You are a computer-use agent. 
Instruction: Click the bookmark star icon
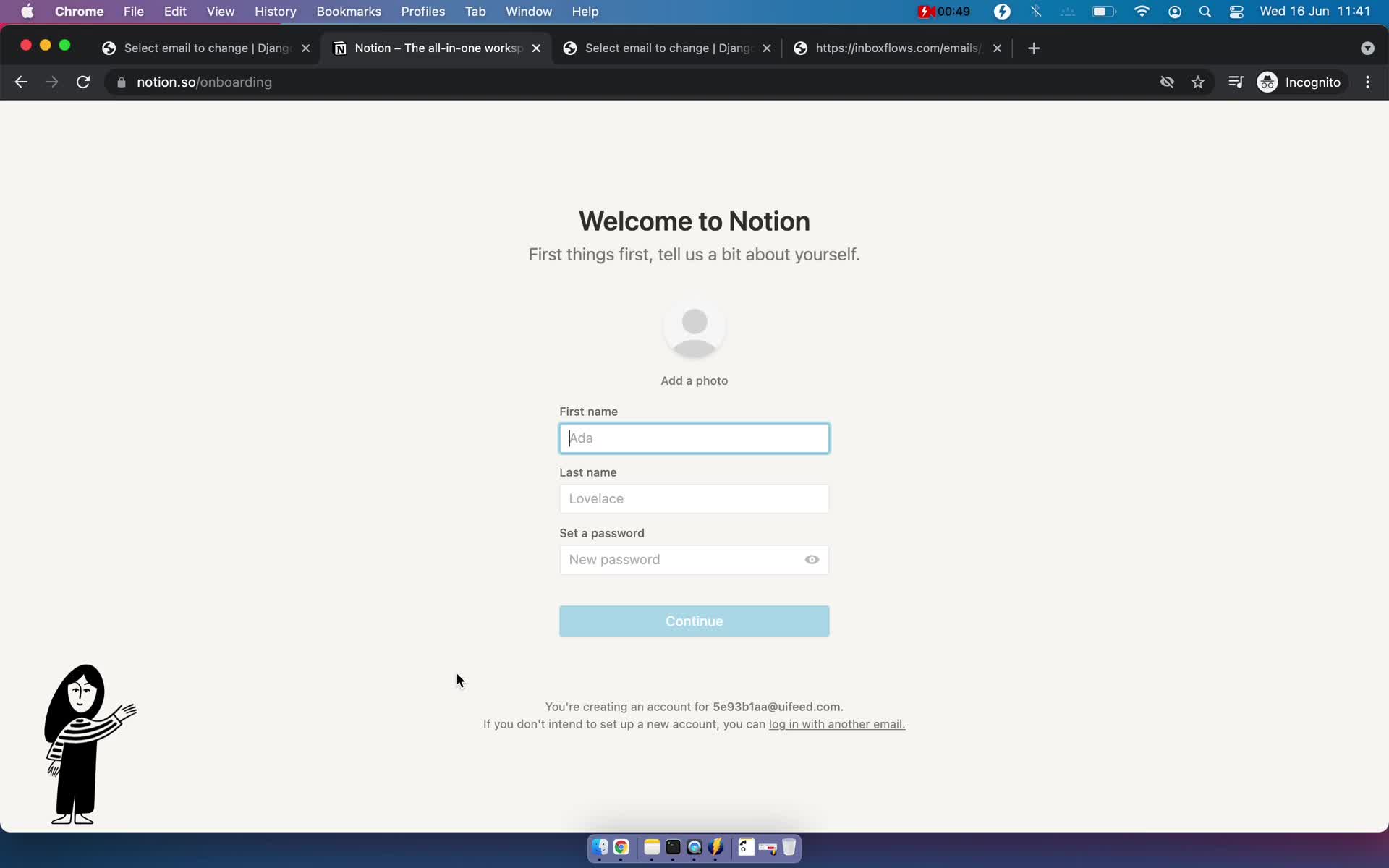point(1199,82)
